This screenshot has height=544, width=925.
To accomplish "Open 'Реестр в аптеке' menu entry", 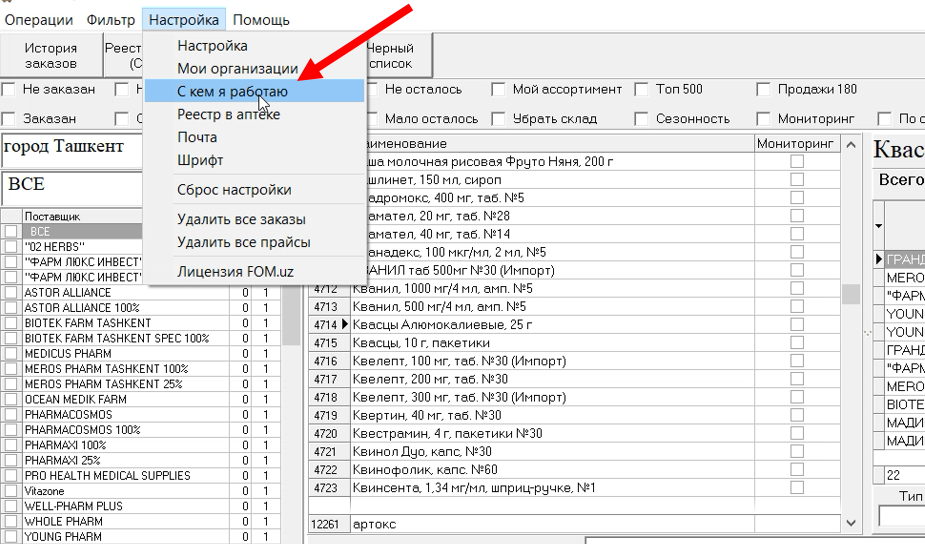I will tap(254, 114).
